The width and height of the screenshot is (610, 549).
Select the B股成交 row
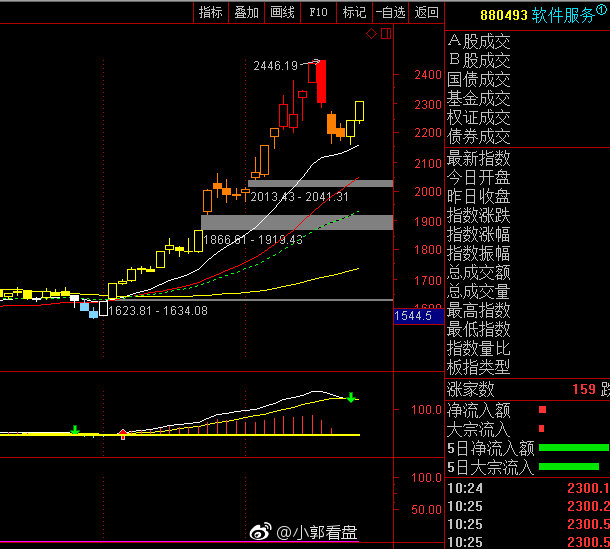click(x=479, y=60)
